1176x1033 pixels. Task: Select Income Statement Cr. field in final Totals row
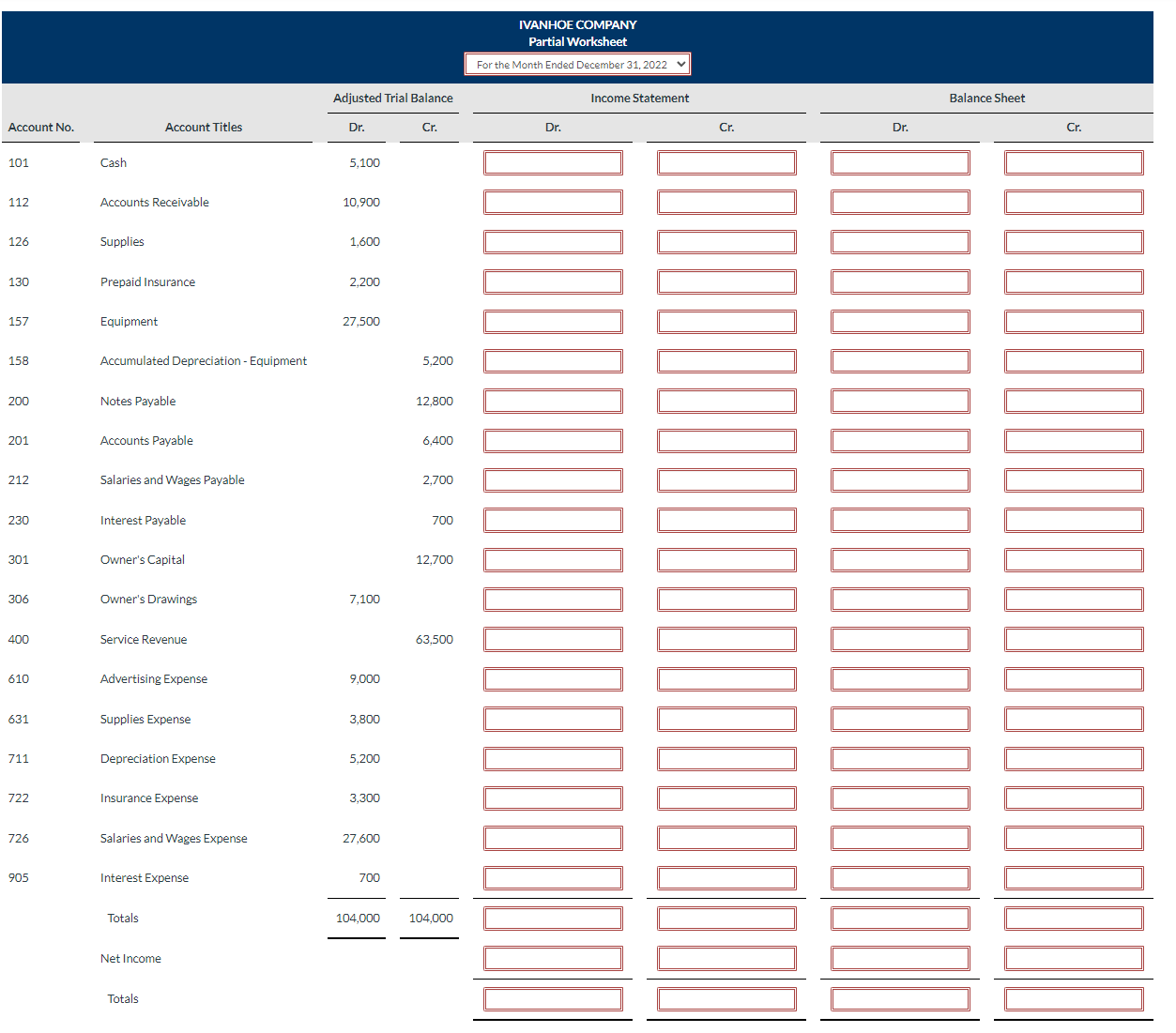point(726,999)
